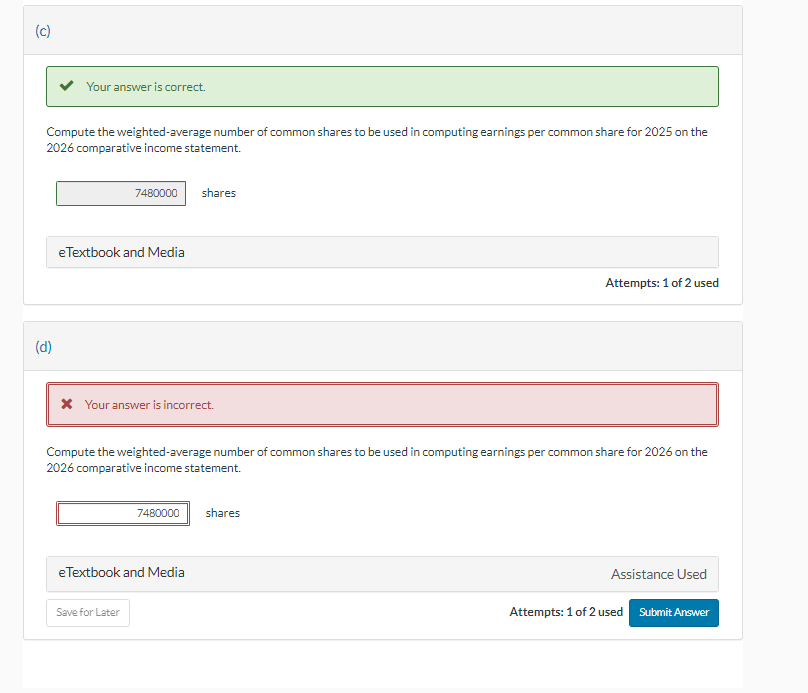Click the 'Your answer is incorrect' banner
Viewport: 808px width, 693px height.
click(x=382, y=404)
